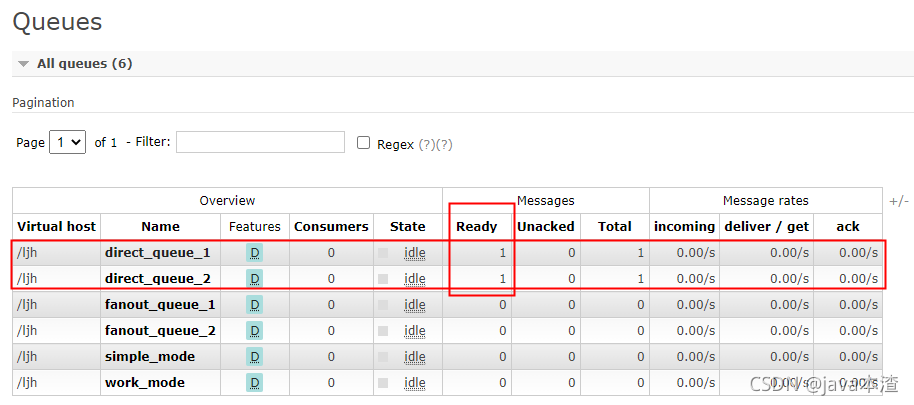Sort by Consumers column header
914x405 pixels.
(x=331, y=227)
